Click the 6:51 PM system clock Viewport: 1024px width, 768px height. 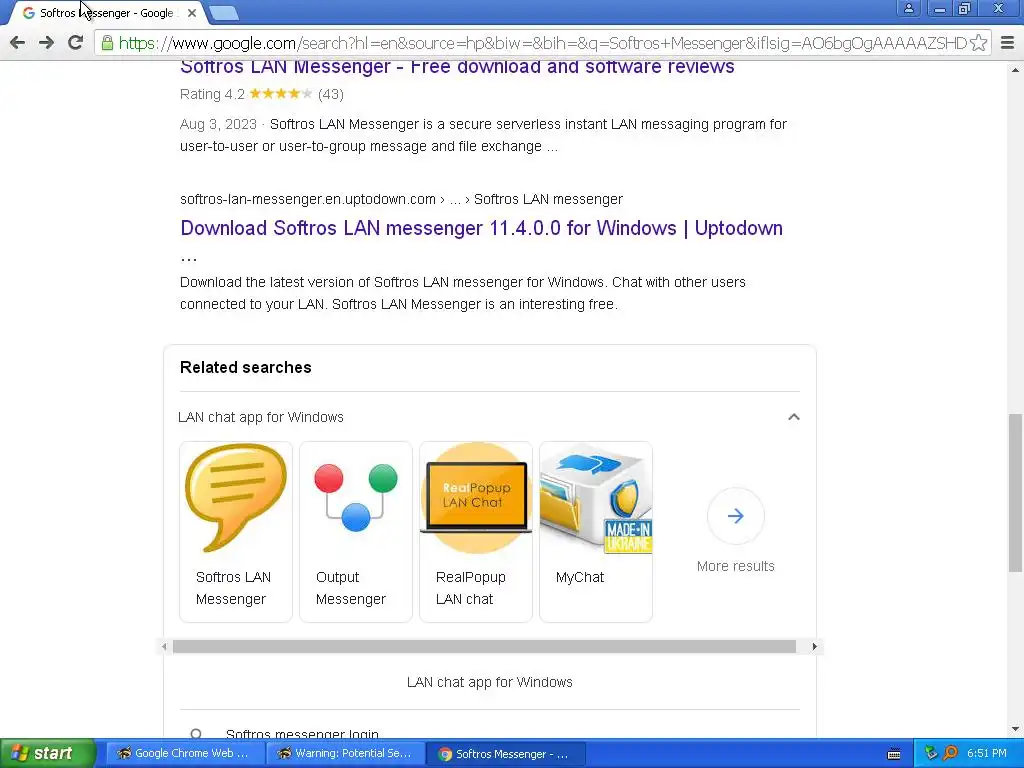pyautogui.click(x=987, y=753)
